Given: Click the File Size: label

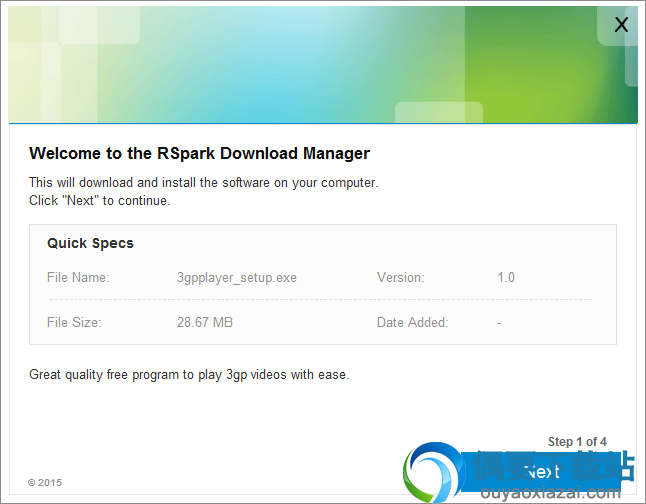Looking at the screenshot, I should coord(74,322).
